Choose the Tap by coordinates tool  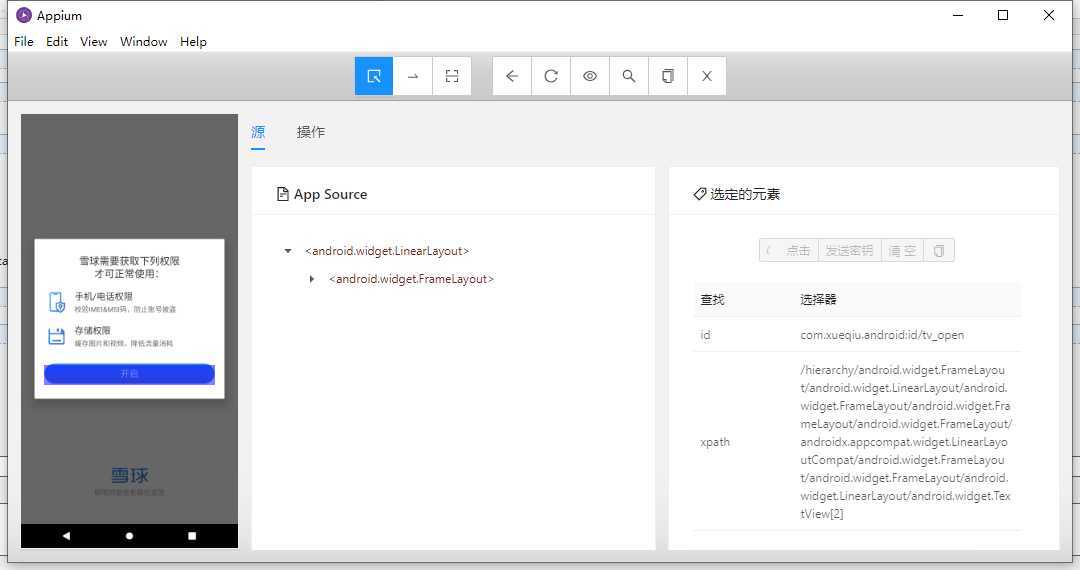pos(452,76)
